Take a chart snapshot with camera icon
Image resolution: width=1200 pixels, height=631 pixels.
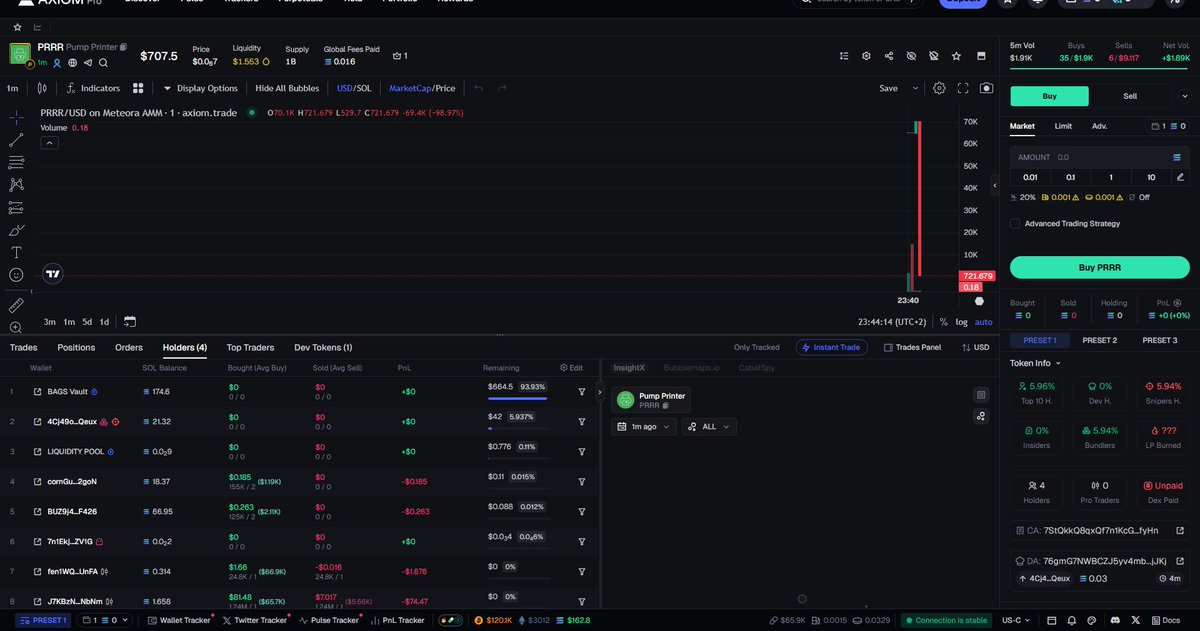[987, 88]
